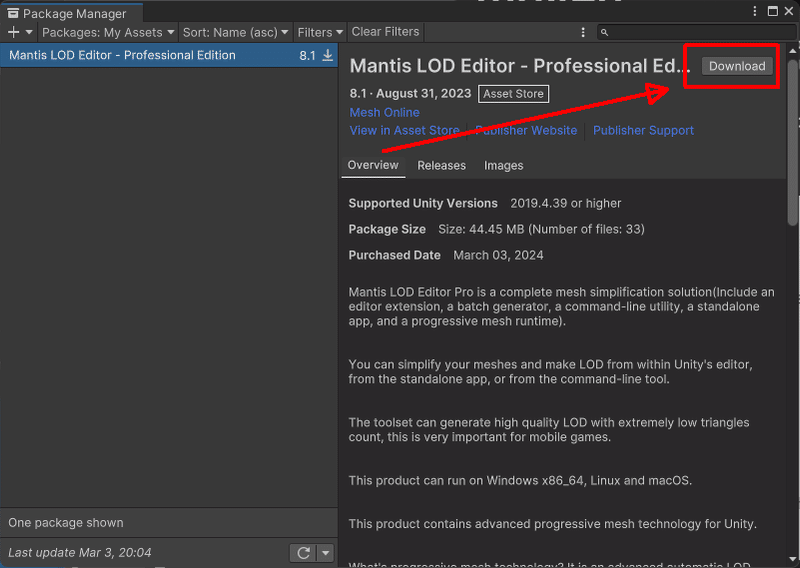Open the View in Asset Store link
This screenshot has height=568, width=800.
[x=404, y=131]
